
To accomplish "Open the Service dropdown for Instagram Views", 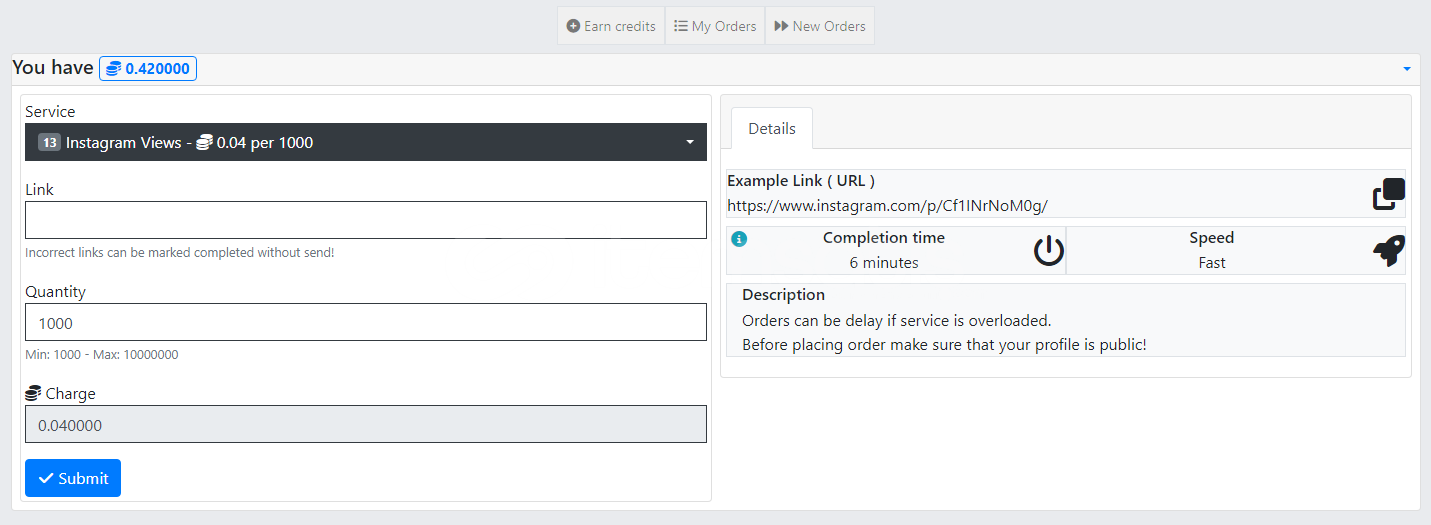I will point(365,142).
